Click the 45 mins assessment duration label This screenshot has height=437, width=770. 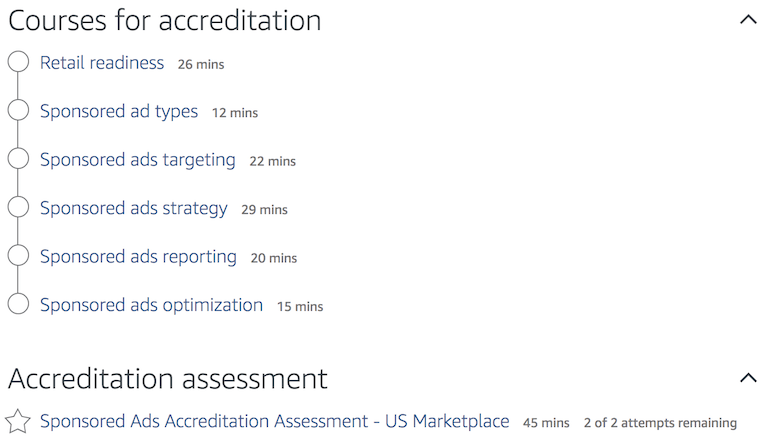click(x=546, y=423)
